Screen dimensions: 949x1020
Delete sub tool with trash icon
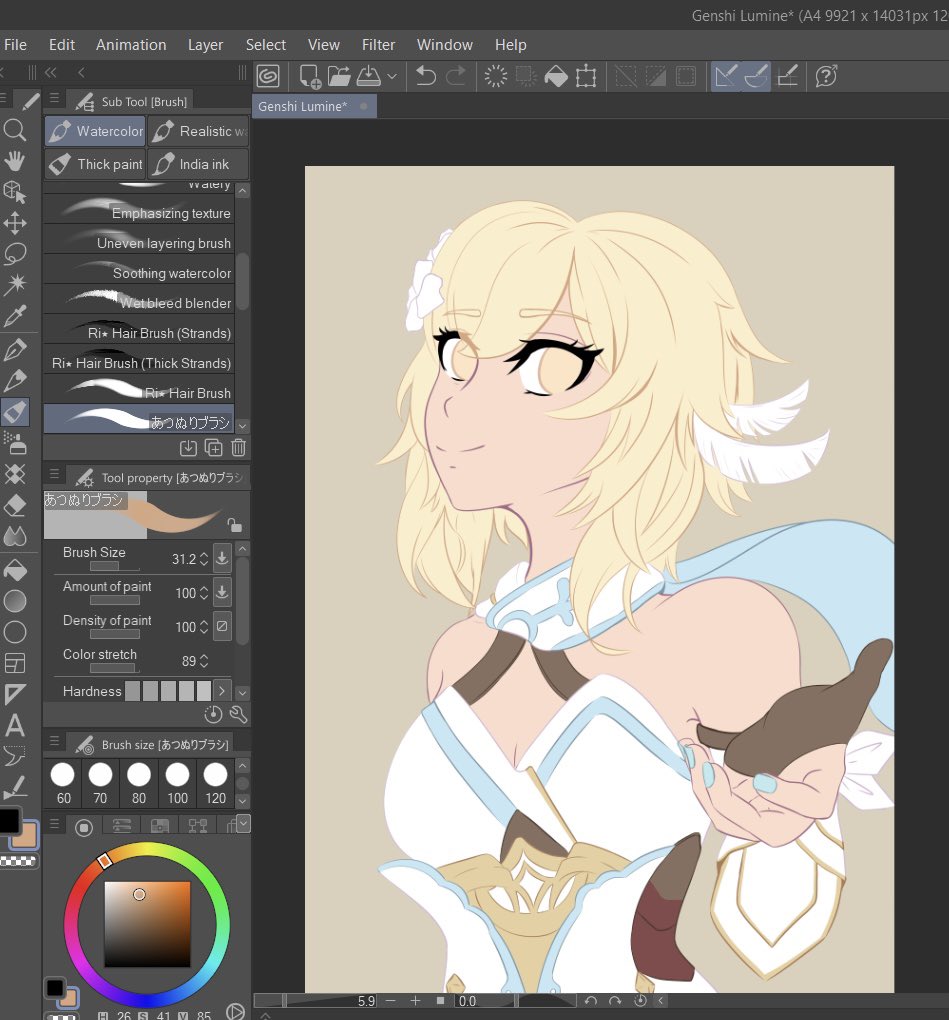click(x=239, y=448)
